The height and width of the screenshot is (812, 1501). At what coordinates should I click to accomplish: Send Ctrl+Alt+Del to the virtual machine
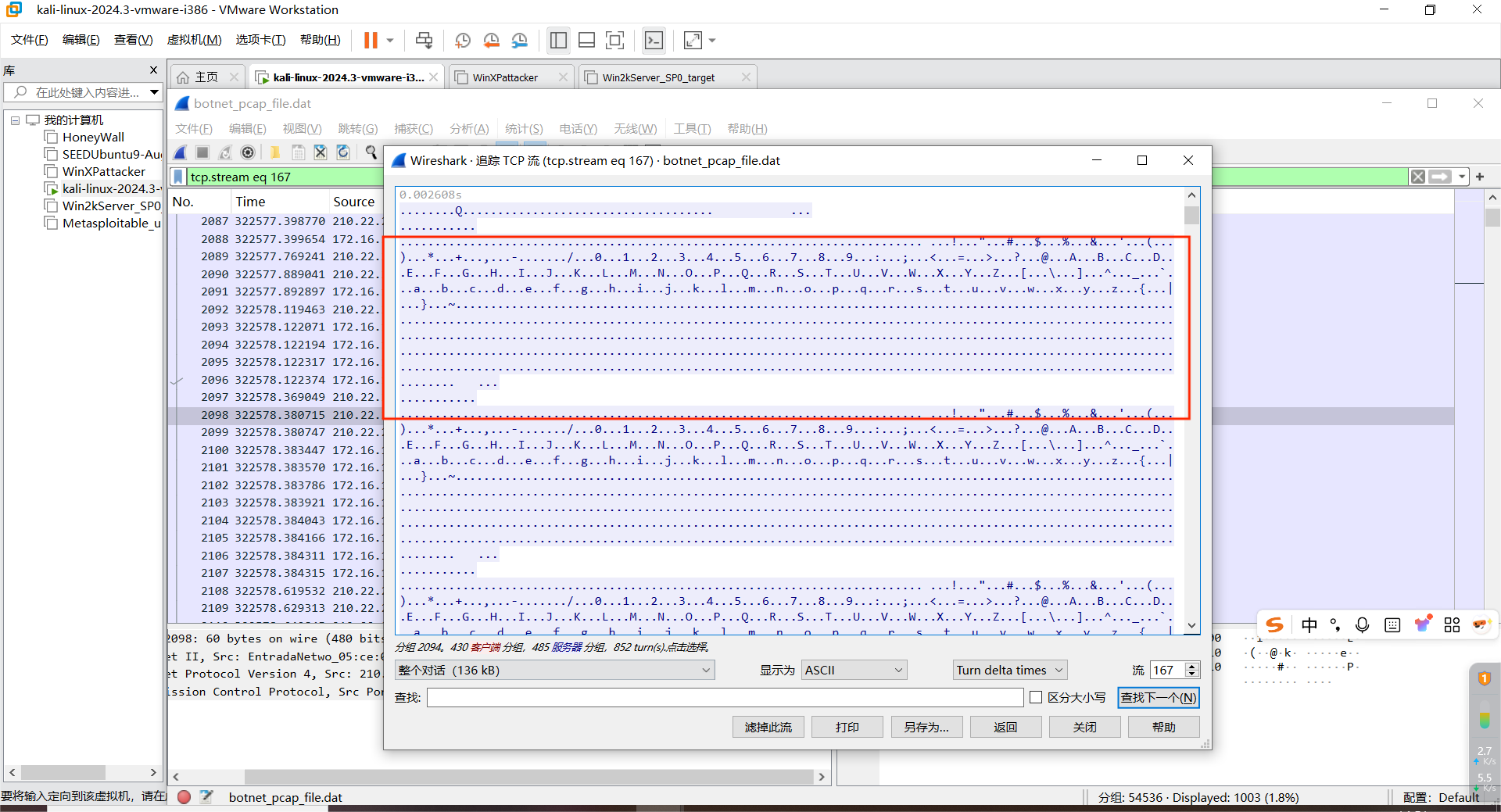click(x=424, y=40)
